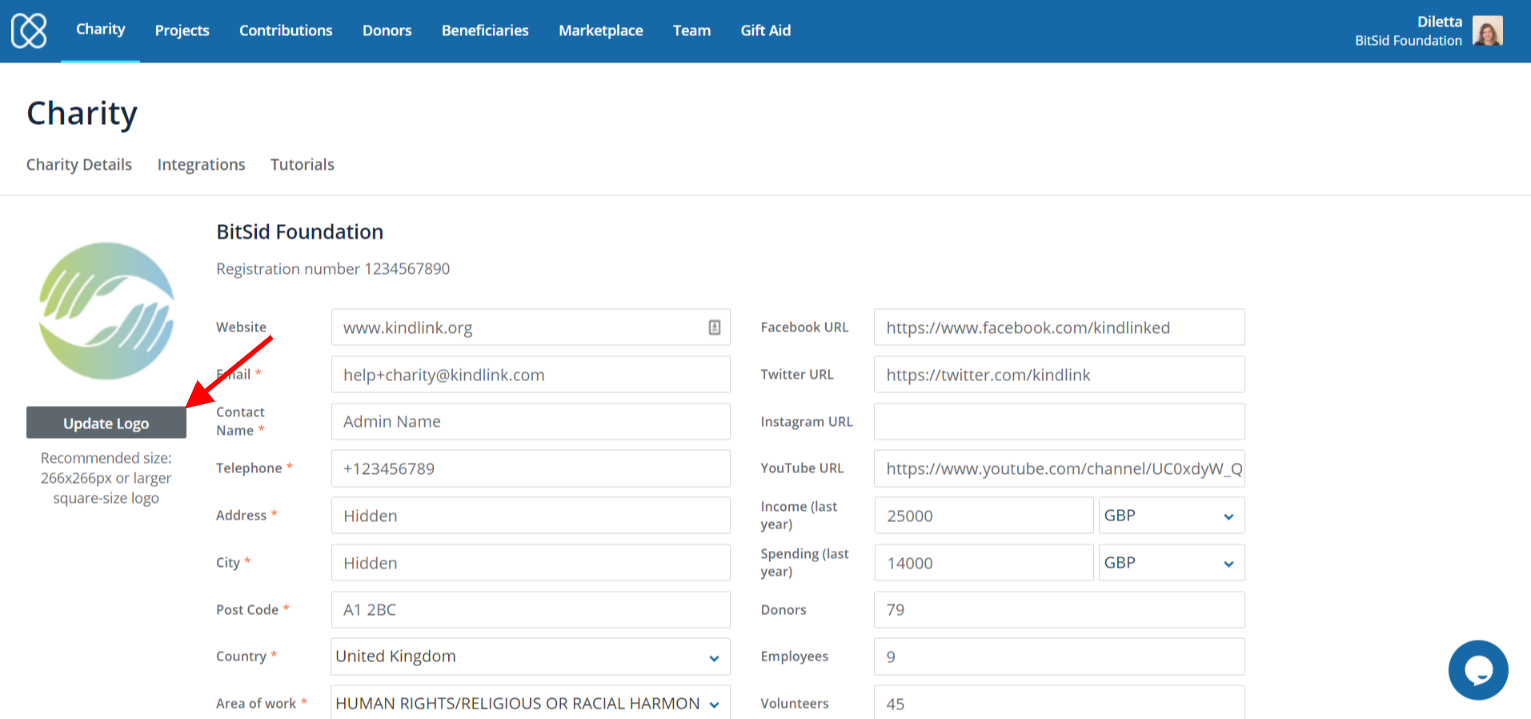
Task: Expand the Area of work dropdown
Action: (x=530, y=703)
